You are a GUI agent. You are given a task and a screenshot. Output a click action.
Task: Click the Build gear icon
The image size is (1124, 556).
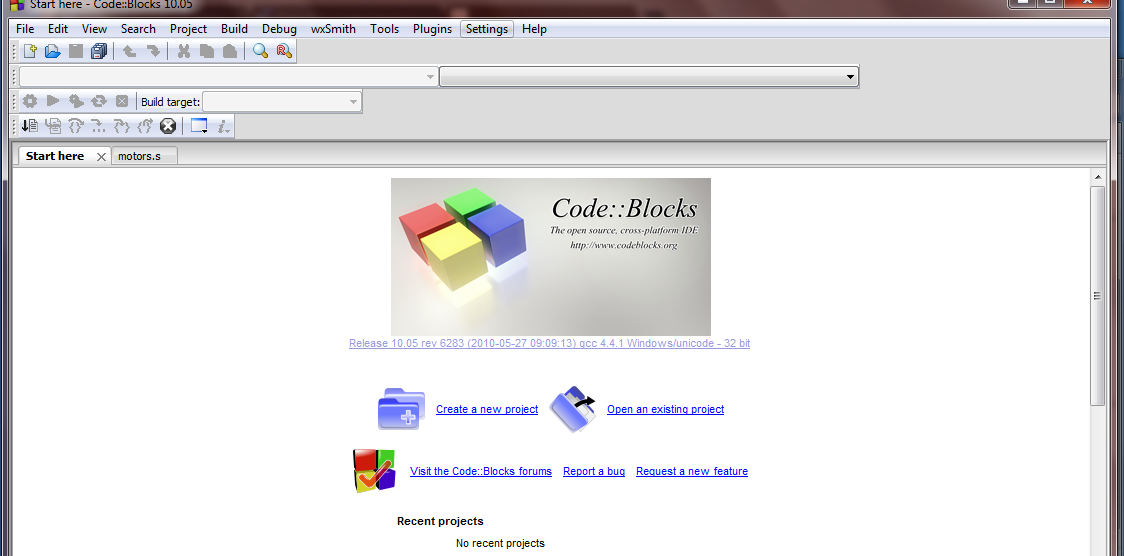(30, 101)
